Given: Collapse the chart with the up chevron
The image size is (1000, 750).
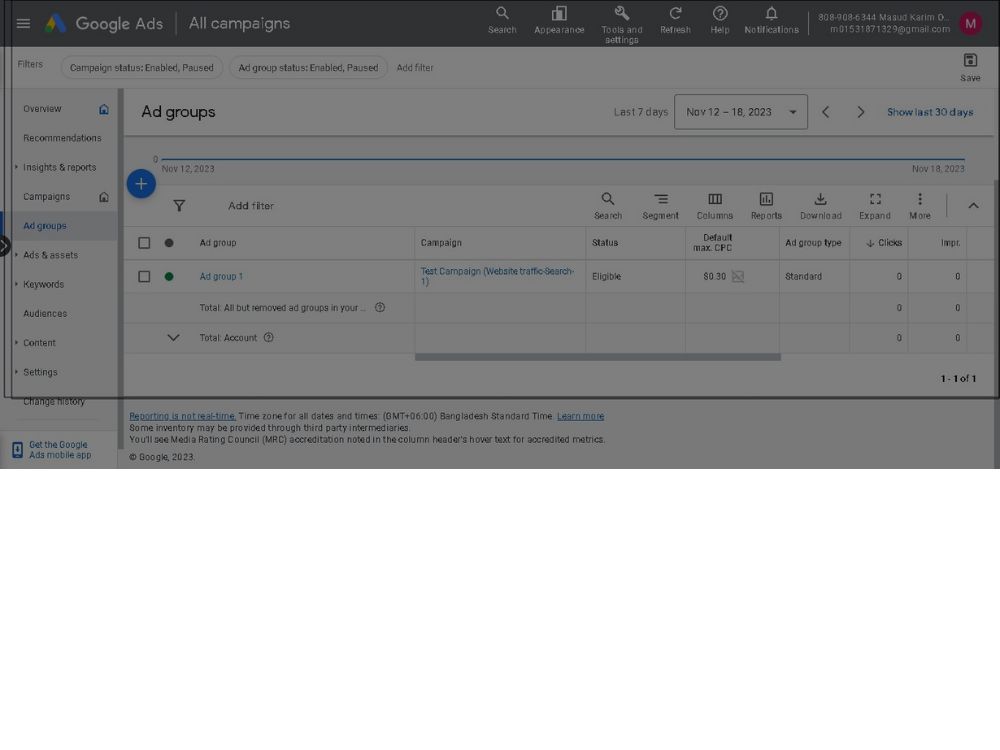Looking at the screenshot, I should (x=973, y=205).
